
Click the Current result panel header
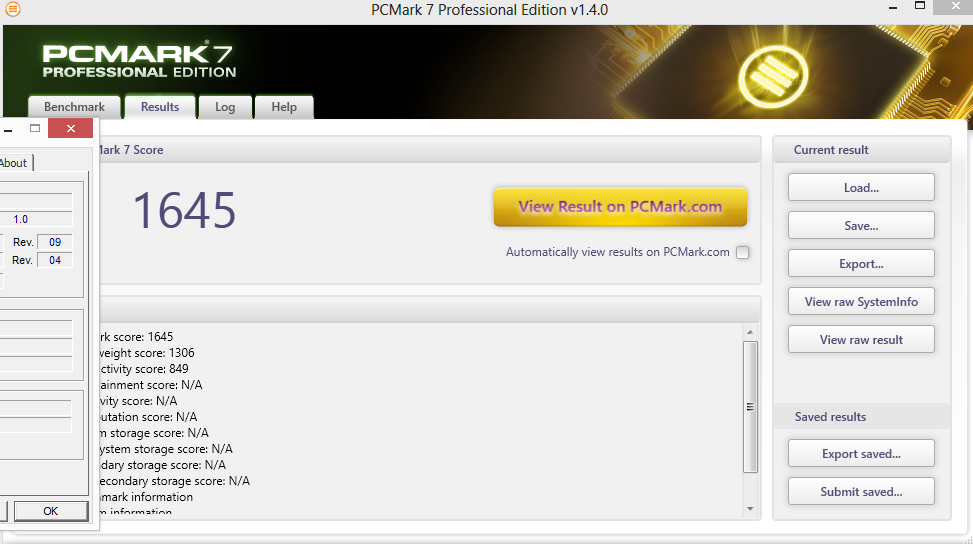pyautogui.click(x=861, y=149)
